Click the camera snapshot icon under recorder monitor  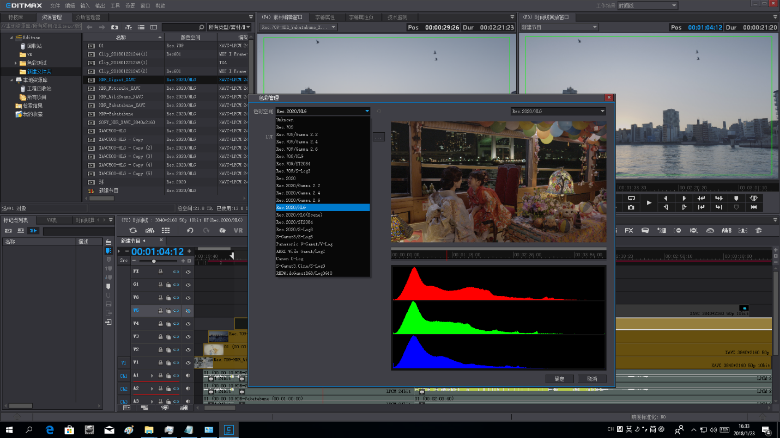point(631,206)
